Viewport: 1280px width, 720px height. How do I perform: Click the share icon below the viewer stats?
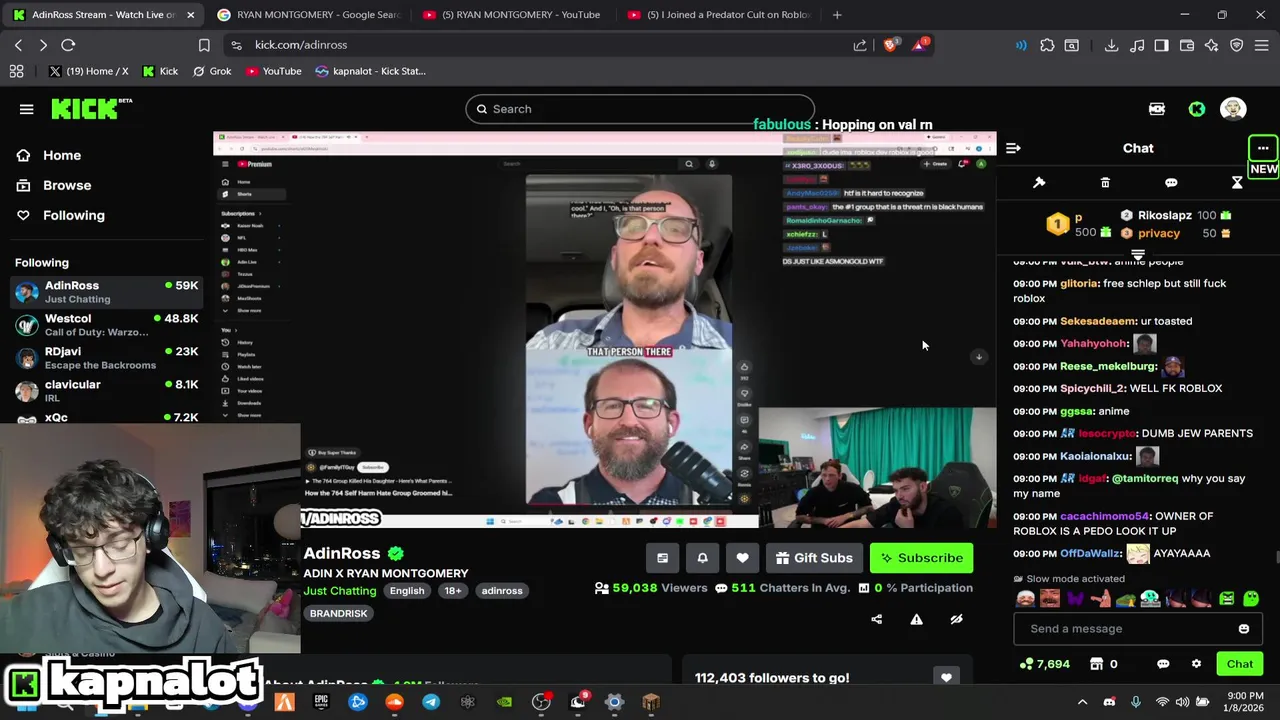[877, 619]
